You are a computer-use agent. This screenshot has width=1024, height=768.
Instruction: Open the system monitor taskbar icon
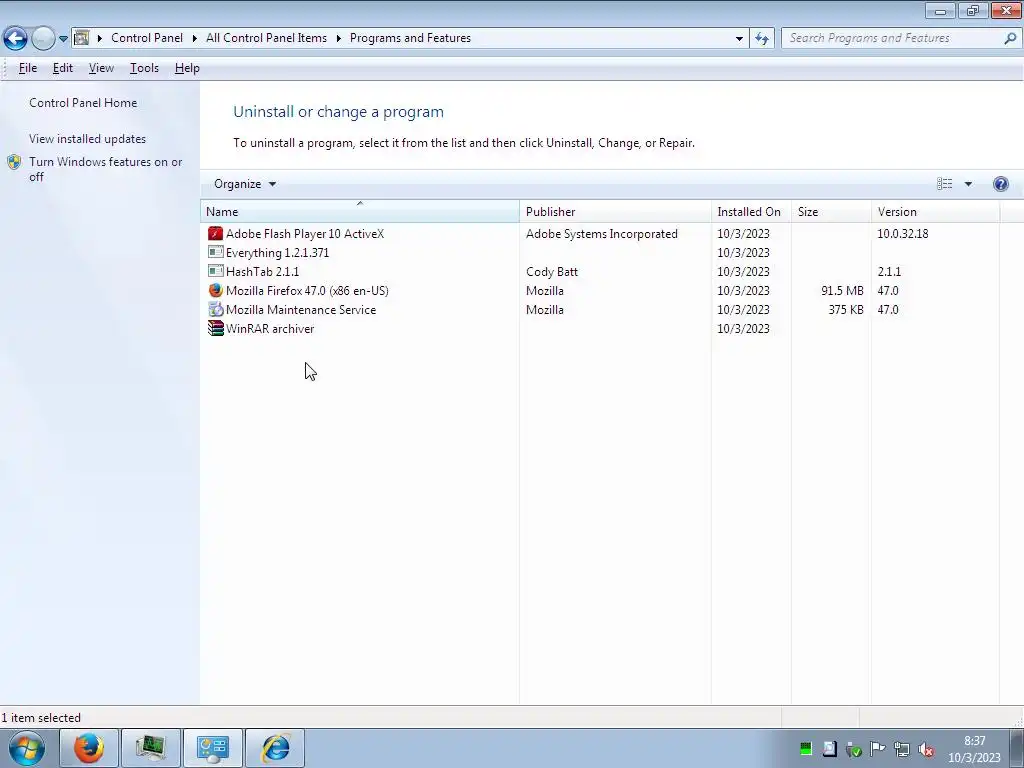tap(151, 748)
